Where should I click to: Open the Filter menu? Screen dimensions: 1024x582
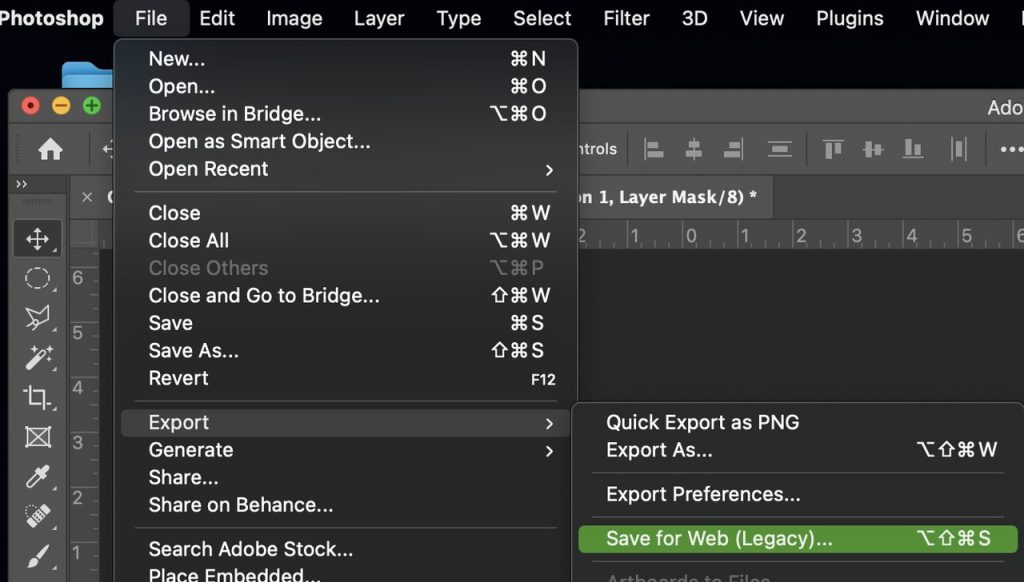(626, 18)
